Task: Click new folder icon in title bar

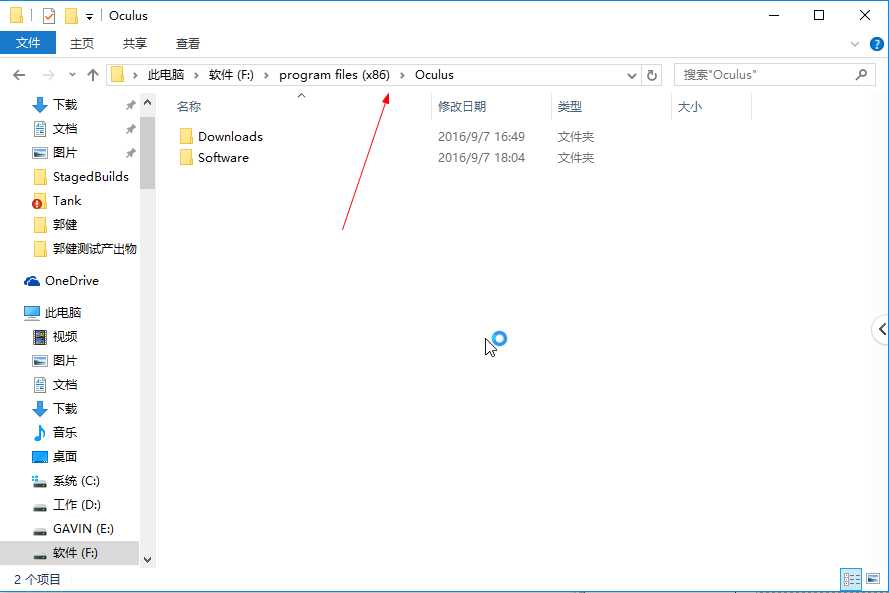Action: pyautogui.click(x=71, y=16)
